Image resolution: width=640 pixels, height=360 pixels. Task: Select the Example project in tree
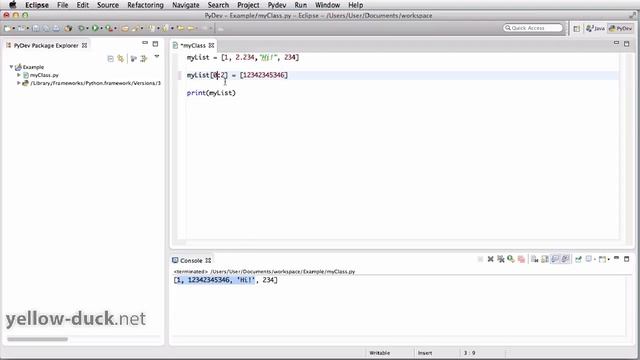[x=33, y=67]
